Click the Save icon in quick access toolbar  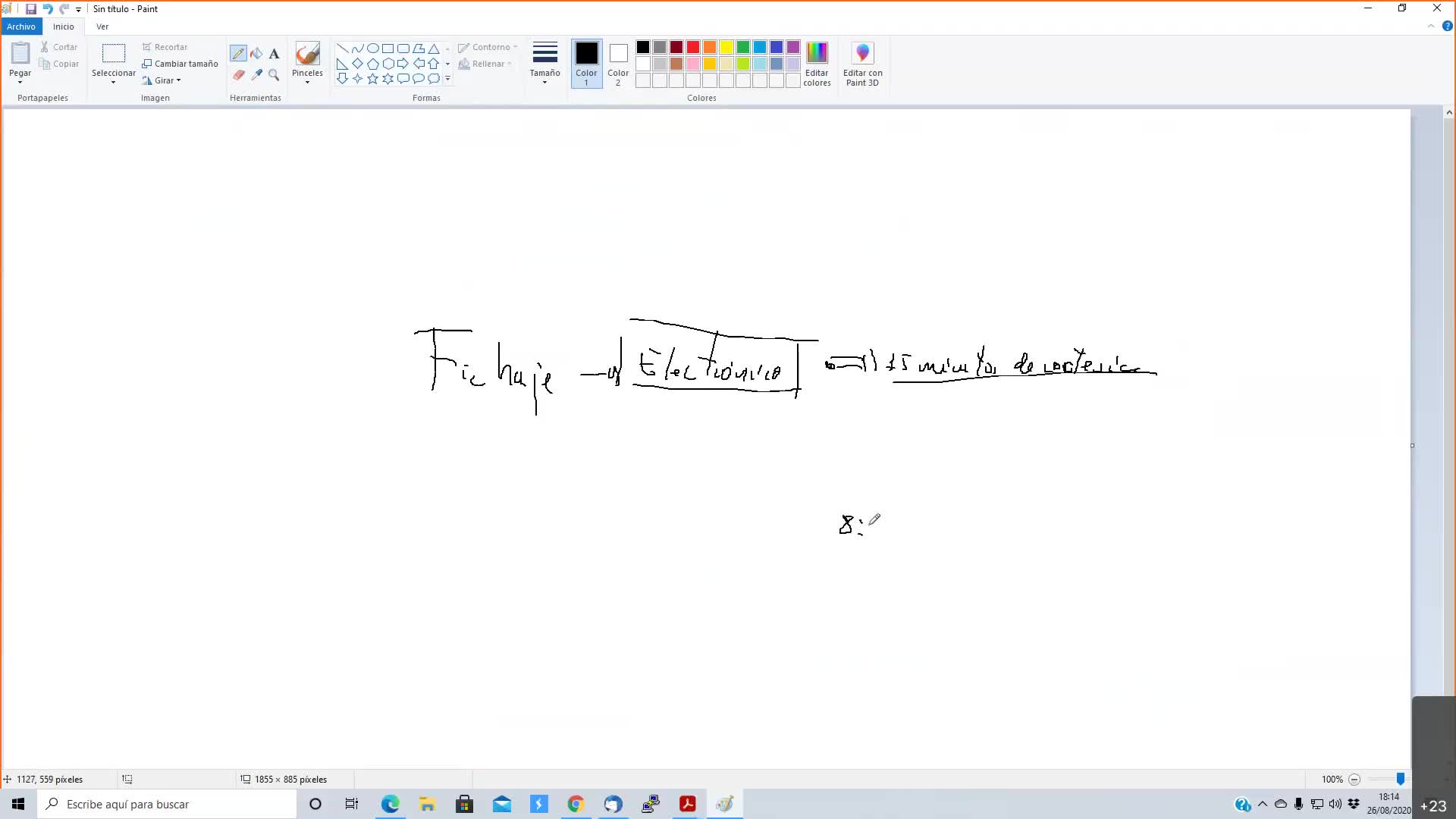pos(31,9)
